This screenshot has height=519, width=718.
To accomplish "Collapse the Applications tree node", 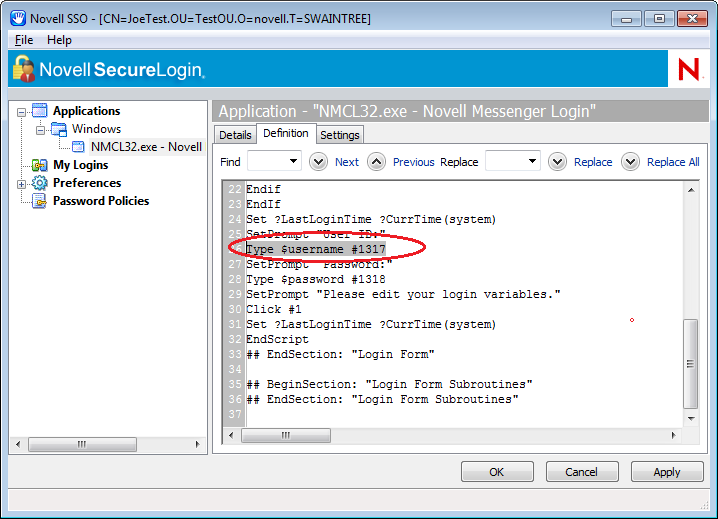I will coord(21,112).
